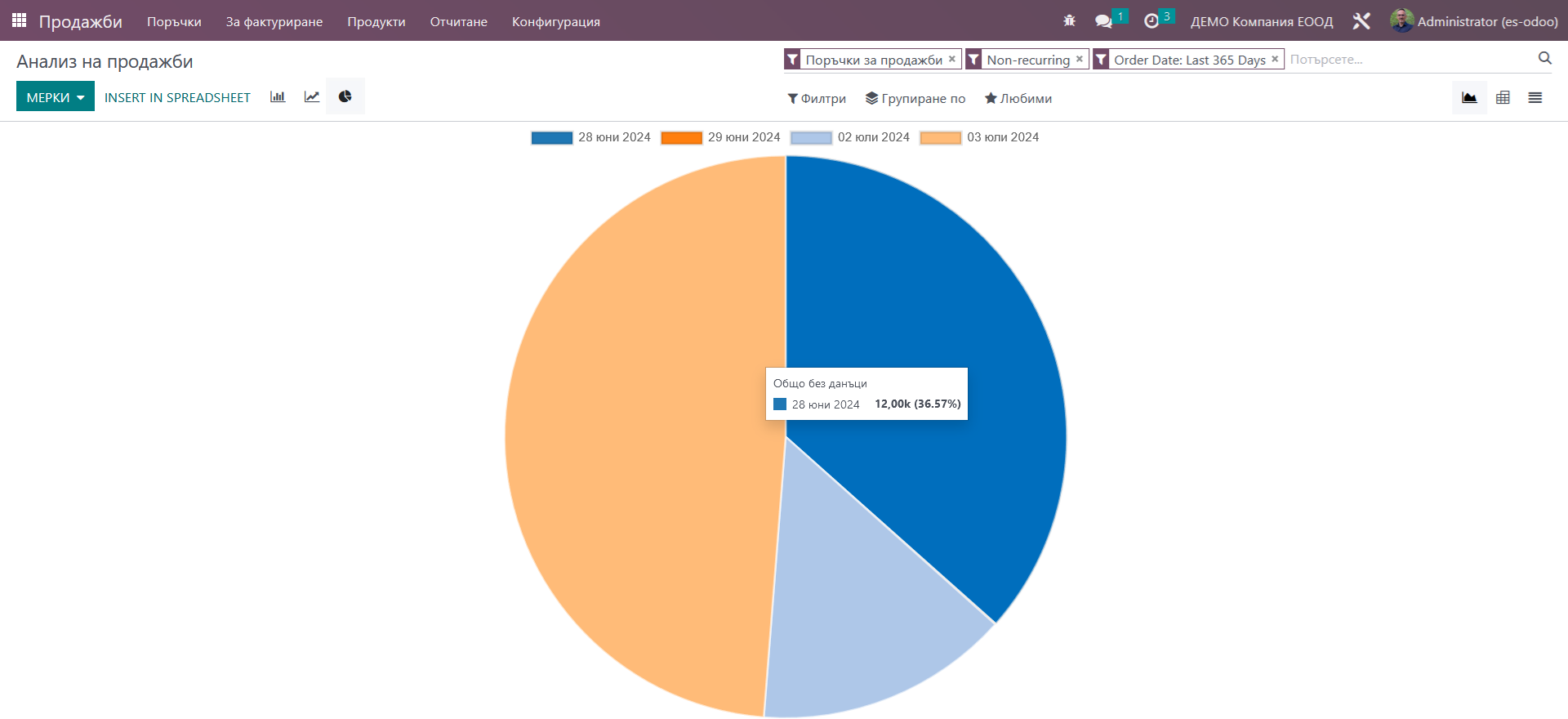Remove the Order Date: Last 365 Days filter
1568x719 pixels.
pos(1275,59)
